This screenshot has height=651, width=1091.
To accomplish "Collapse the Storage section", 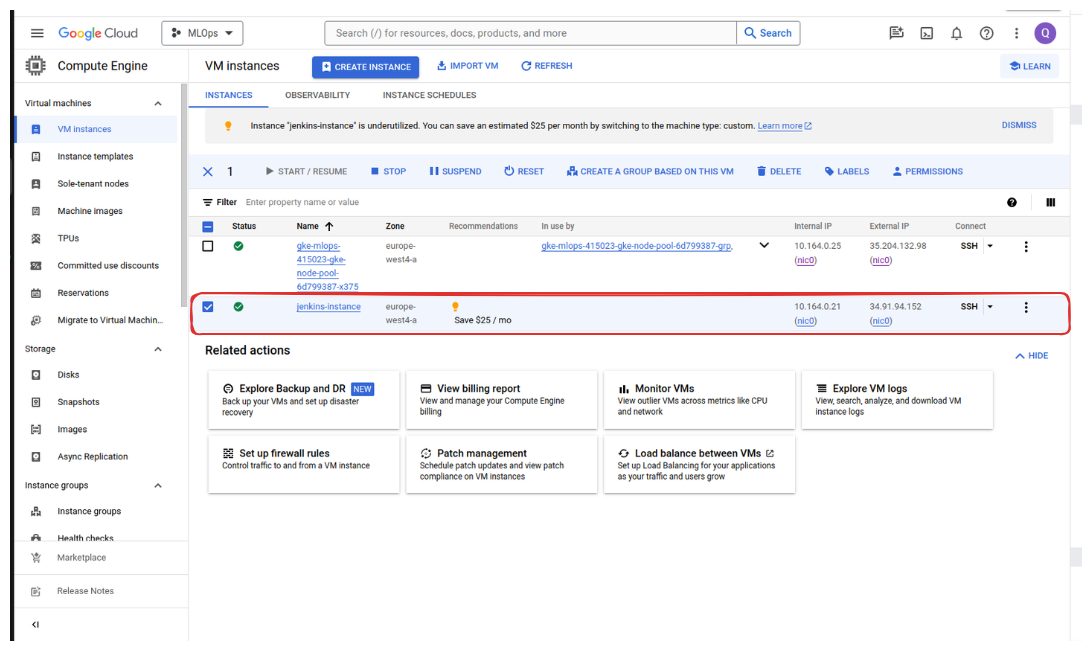I will tap(158, 349).
